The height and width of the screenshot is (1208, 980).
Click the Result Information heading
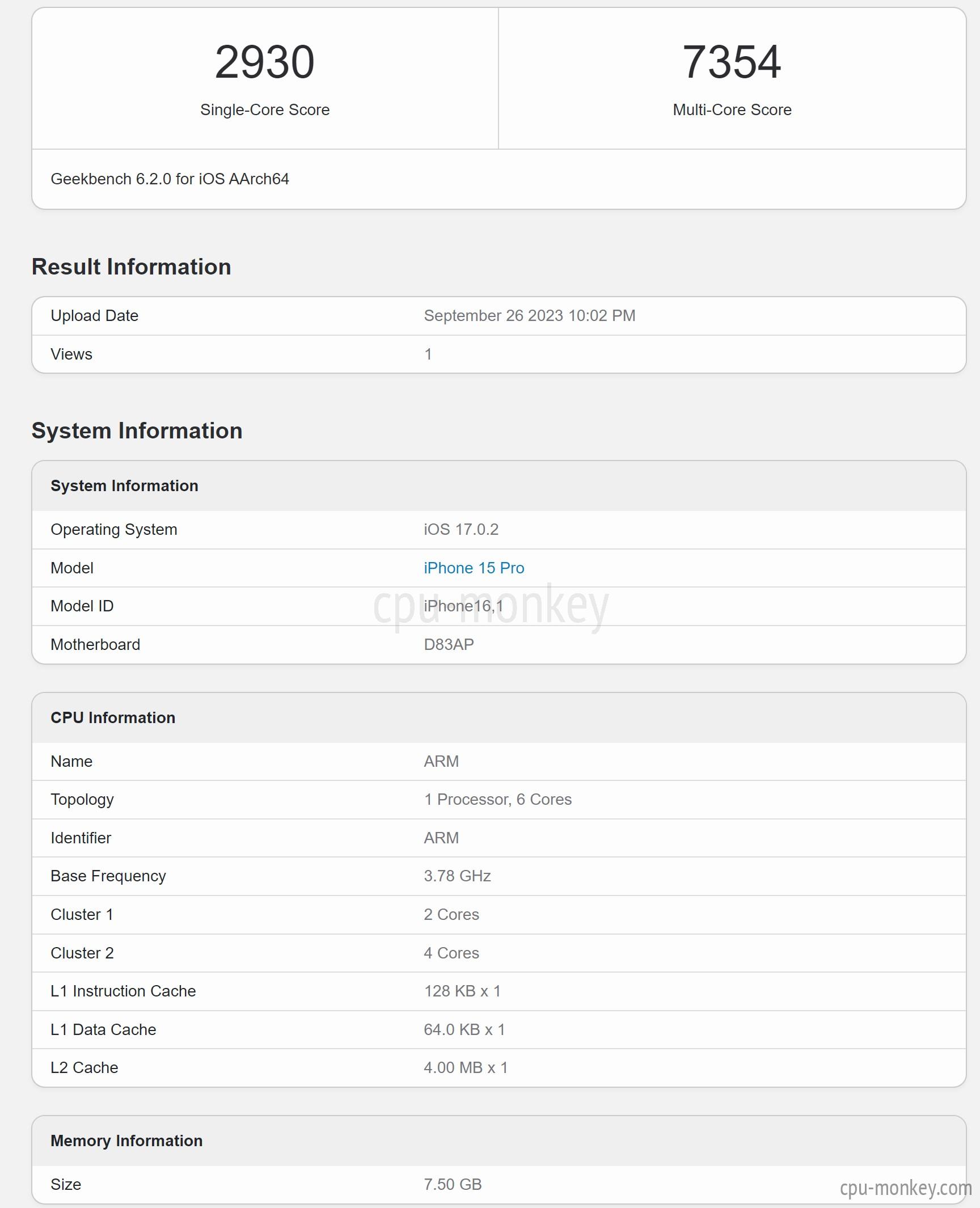point(131,267)
